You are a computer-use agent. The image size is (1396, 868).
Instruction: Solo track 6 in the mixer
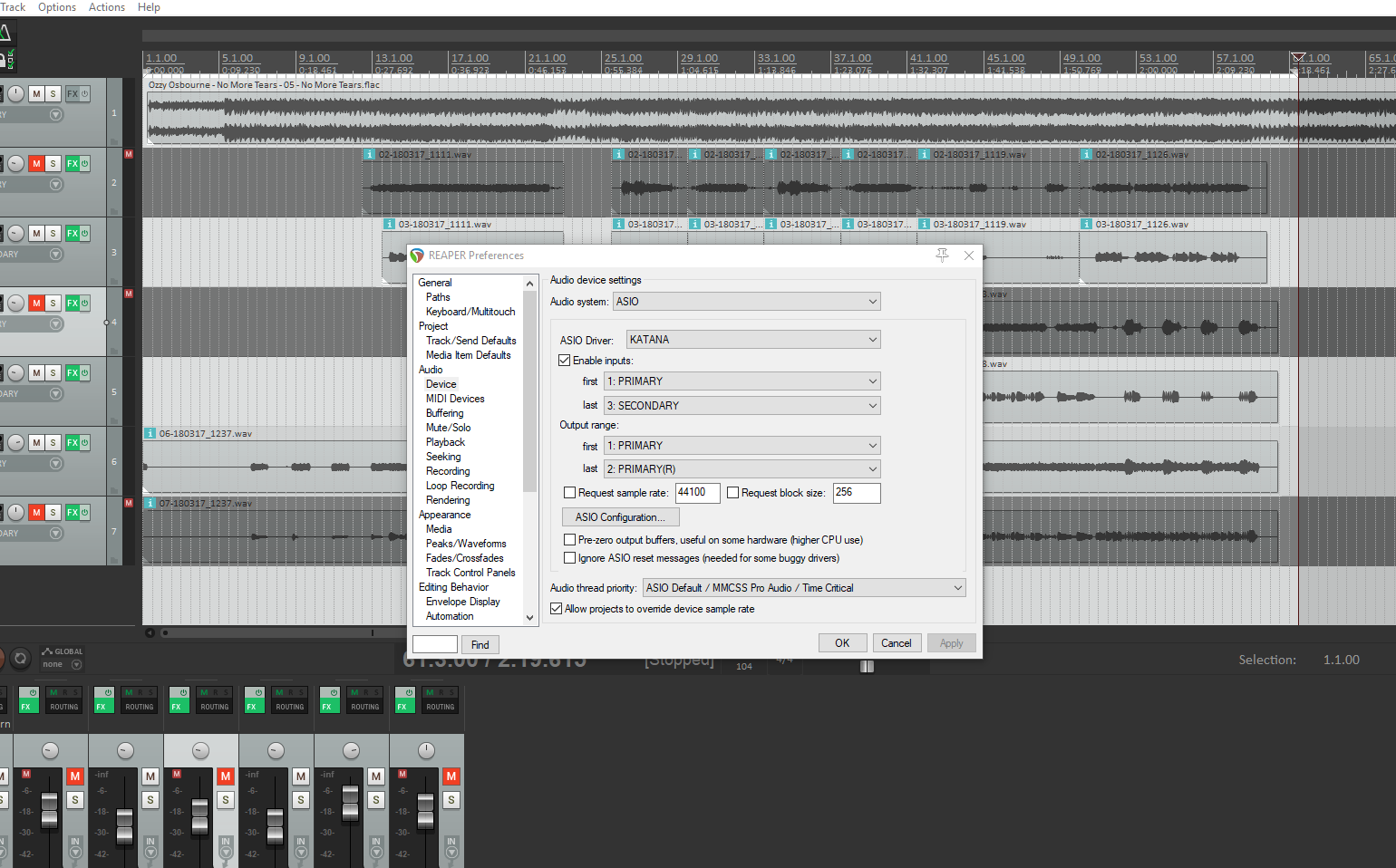click(376, 800)
